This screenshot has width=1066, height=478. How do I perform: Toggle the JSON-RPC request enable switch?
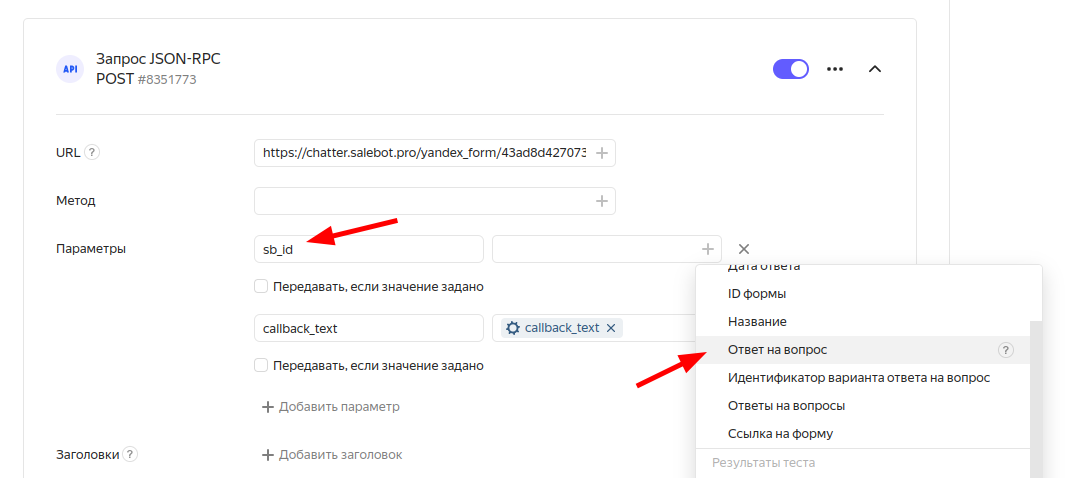791,69
